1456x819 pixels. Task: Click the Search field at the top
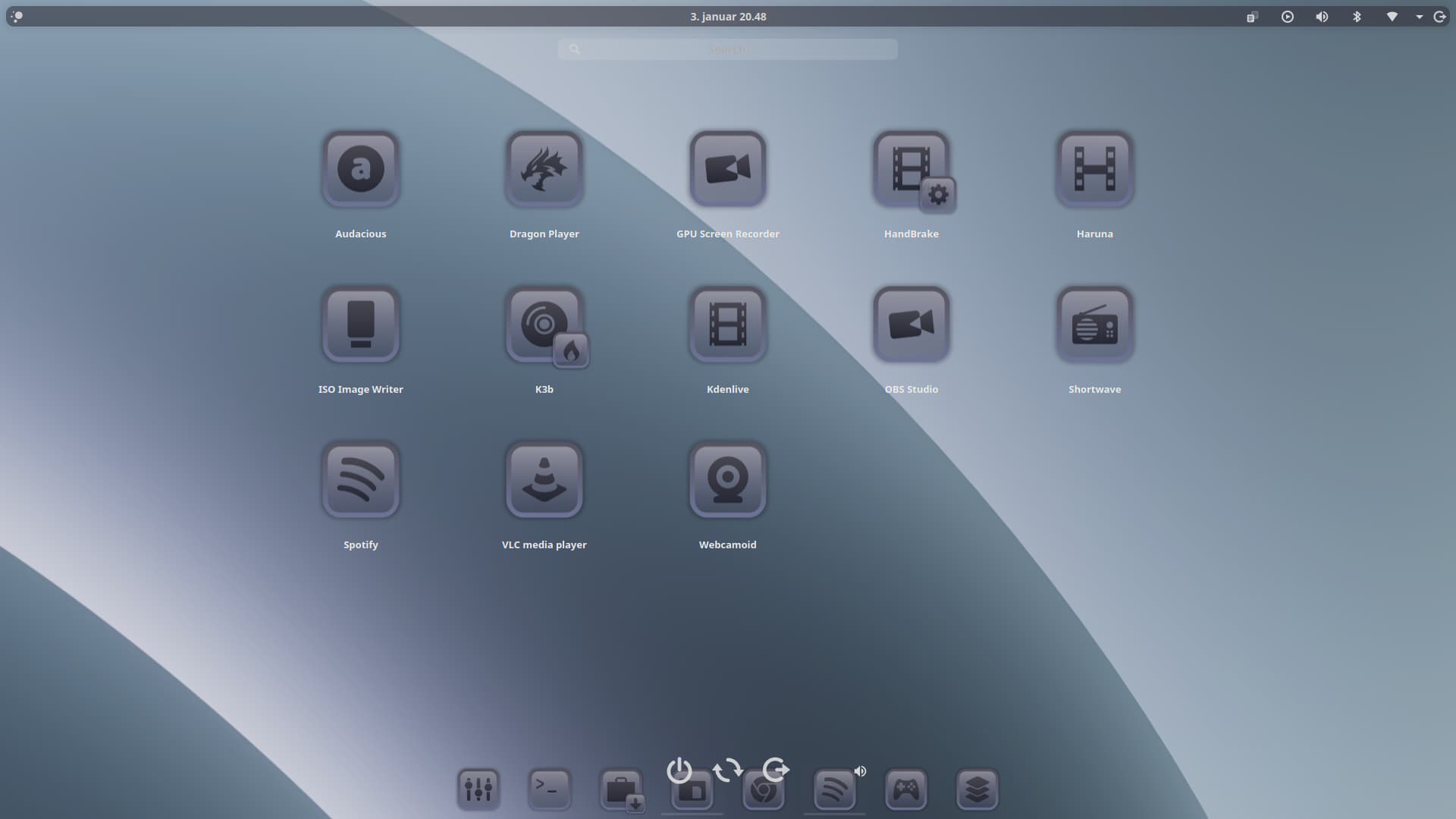tap(727, 49)
